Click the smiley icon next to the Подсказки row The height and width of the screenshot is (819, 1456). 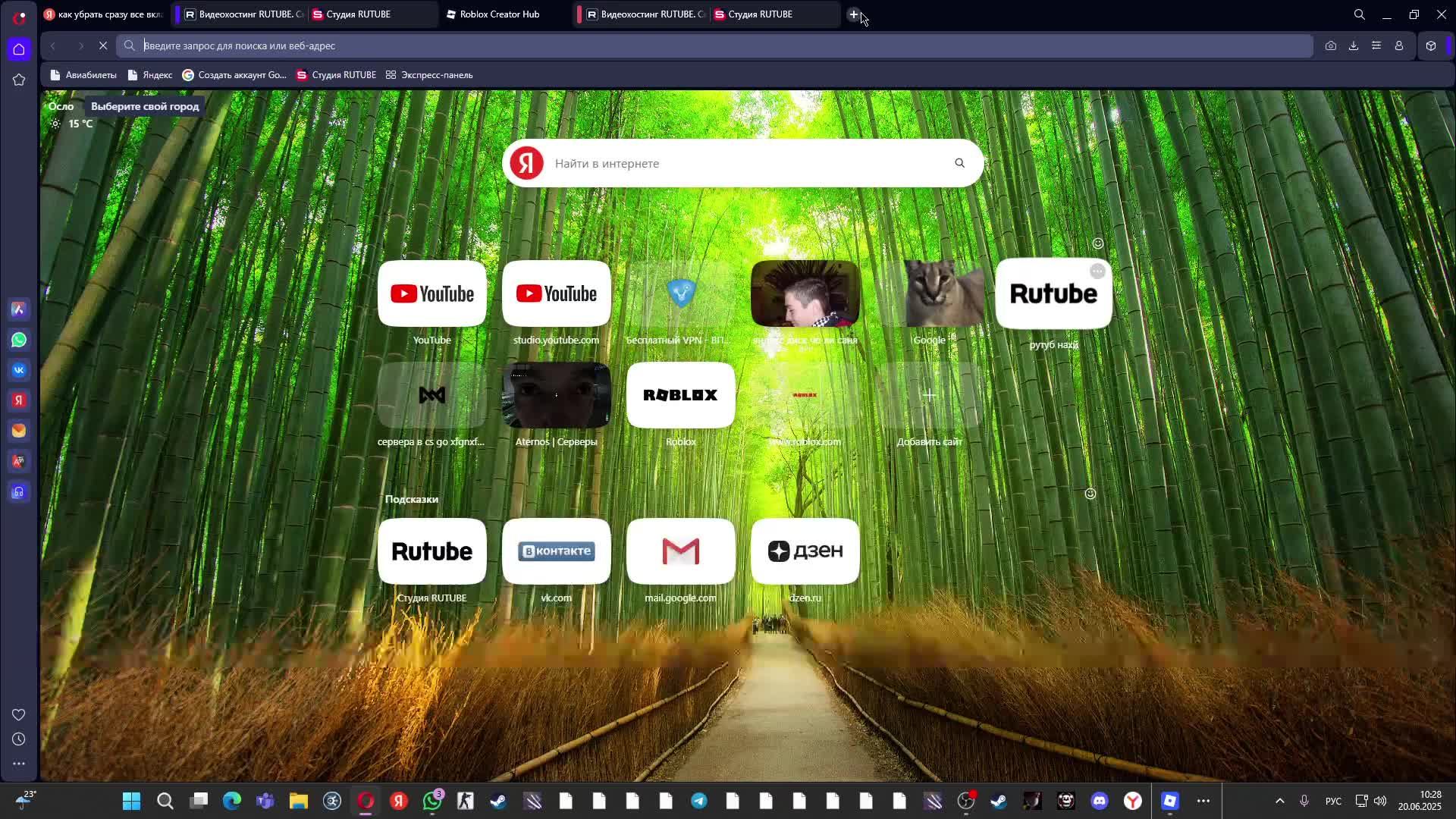pyautogui.click(x=1090, y=494)
